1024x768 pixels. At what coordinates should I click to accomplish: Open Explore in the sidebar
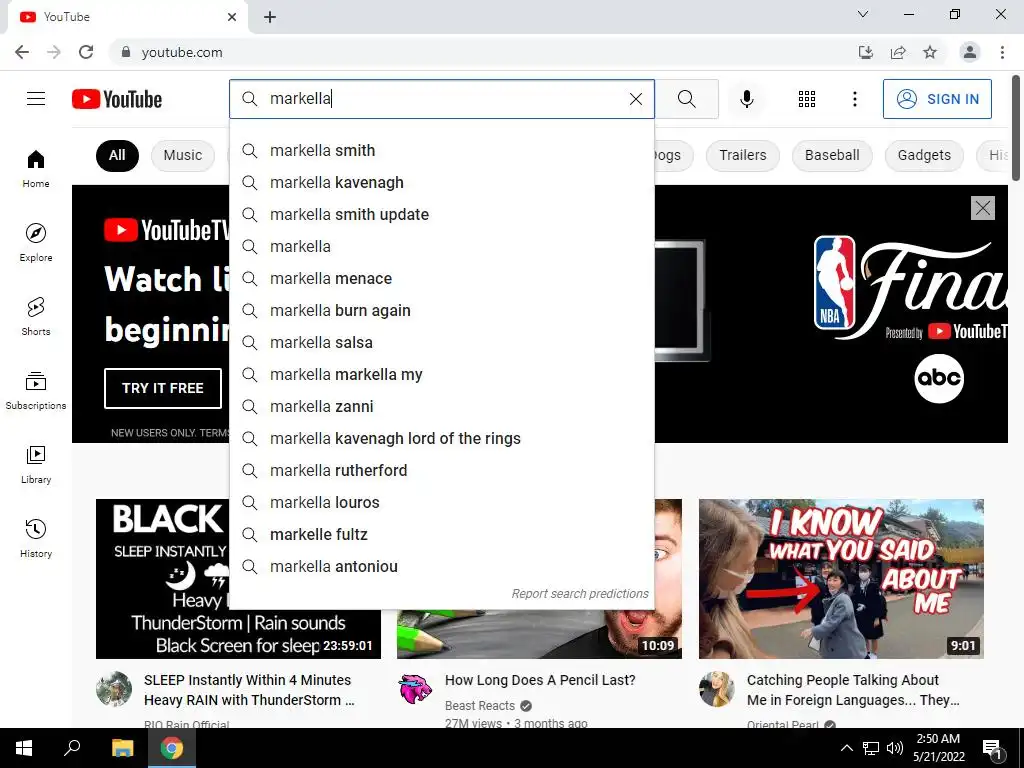36,243
